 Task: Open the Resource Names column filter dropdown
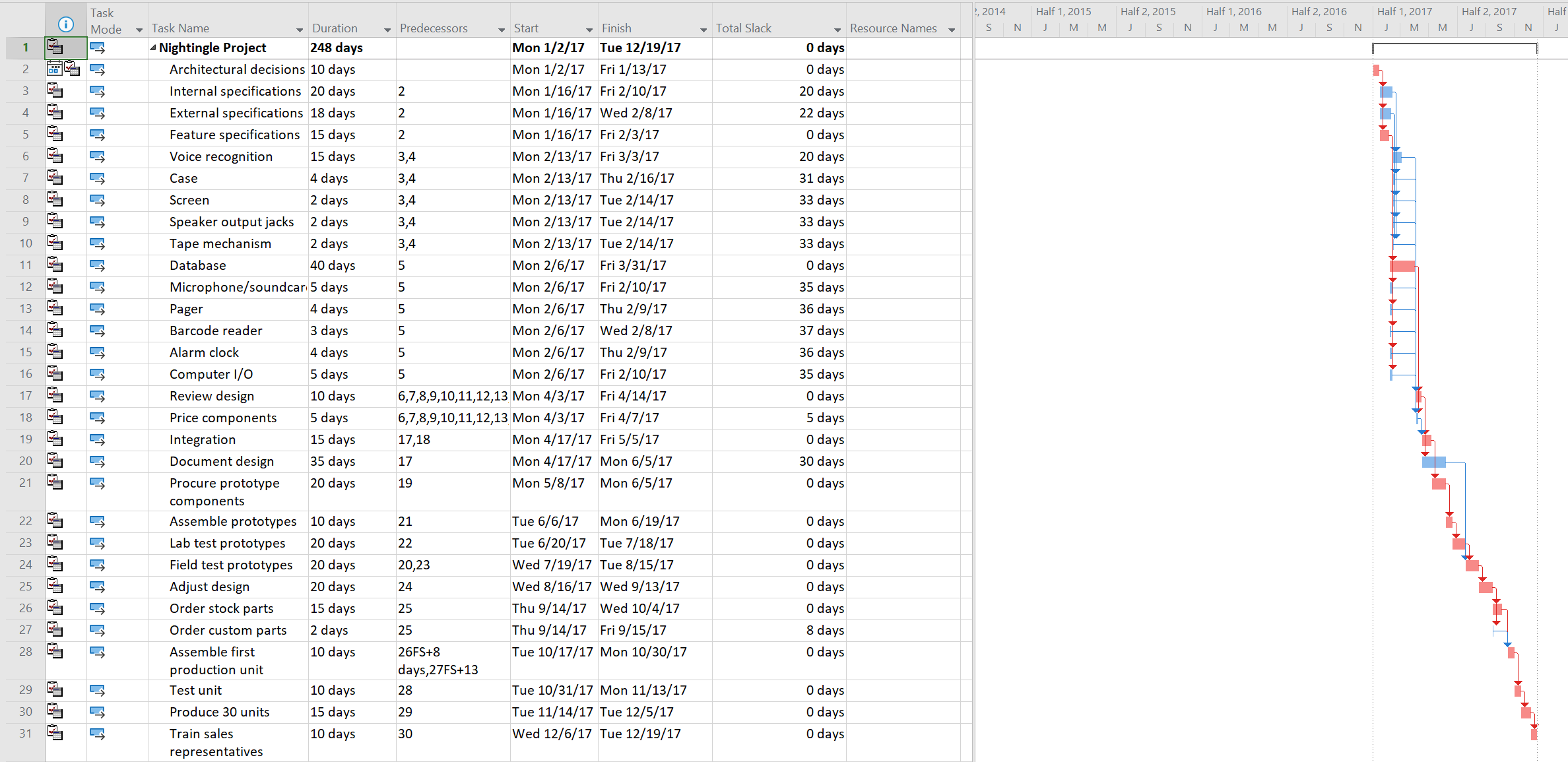[x=952, y=29]
